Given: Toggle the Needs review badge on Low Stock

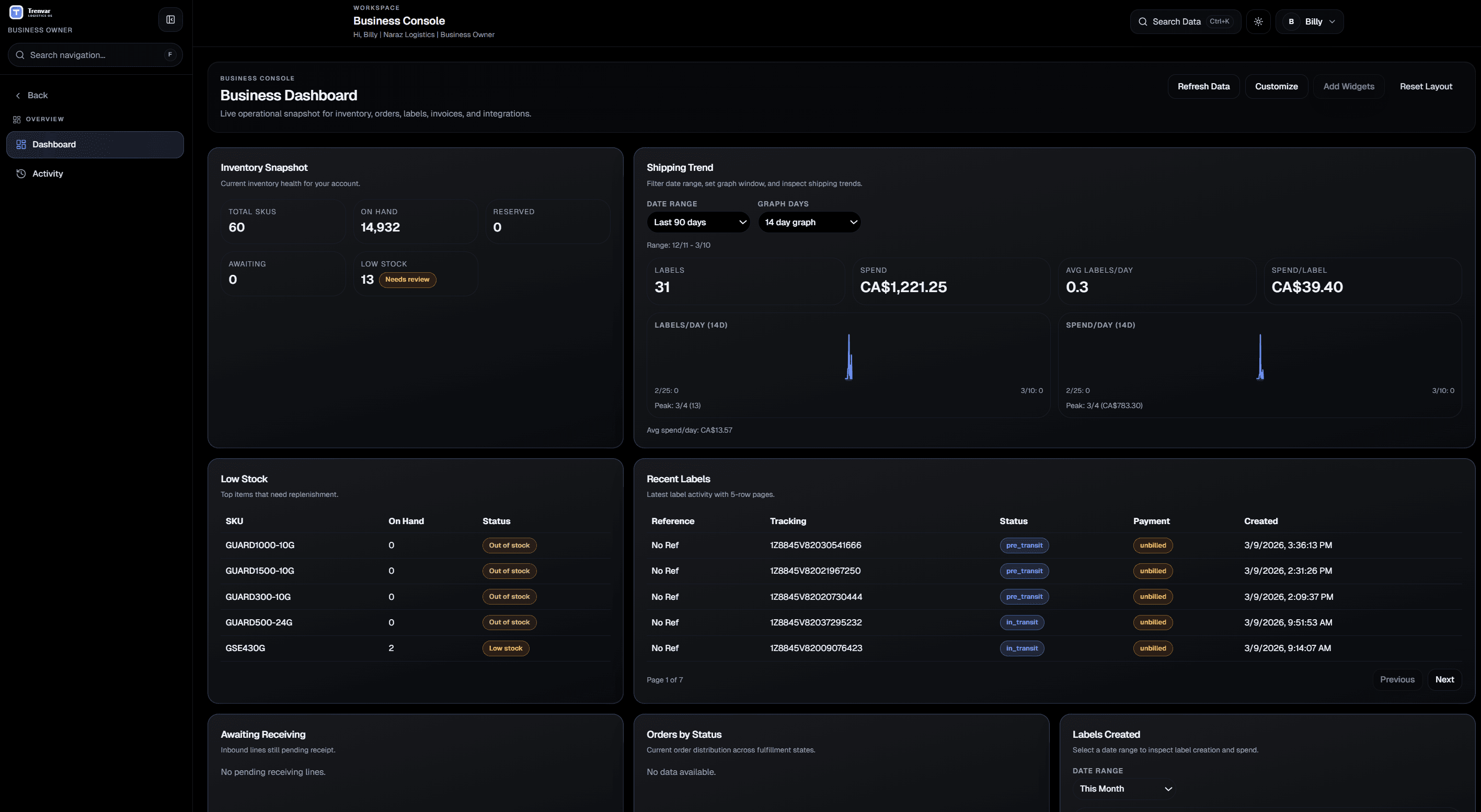Looking at the screenshot, I should 407,279.
